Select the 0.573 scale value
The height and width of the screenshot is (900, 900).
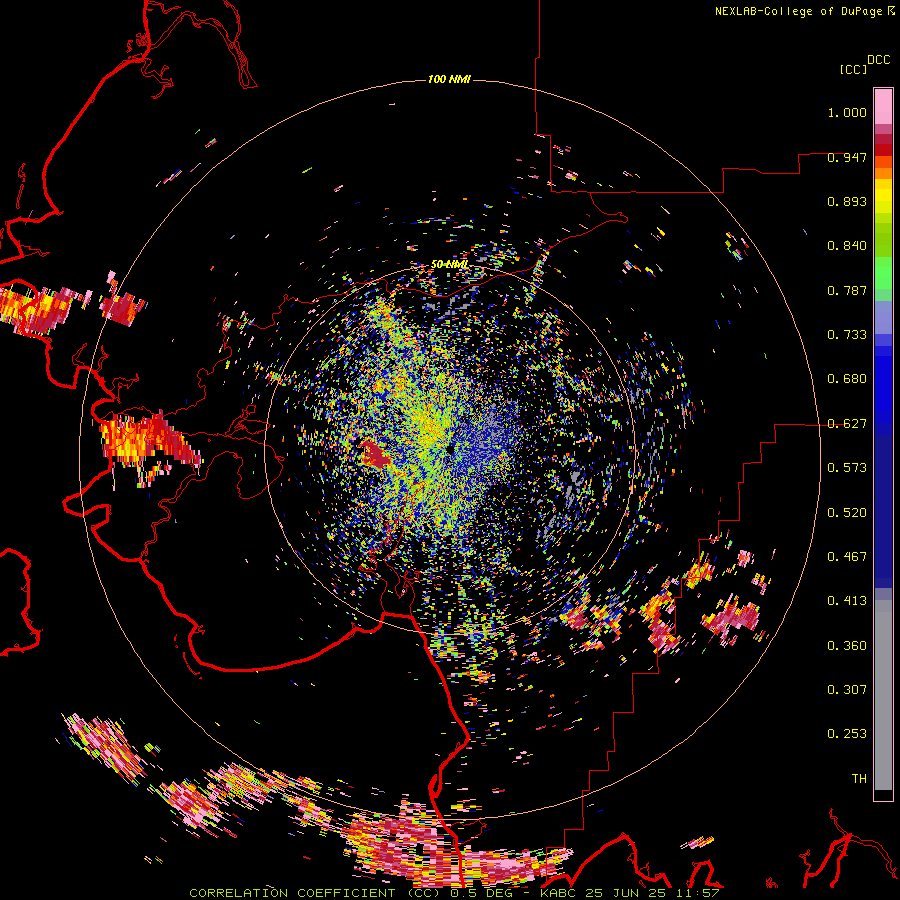(x=847, y=468)
